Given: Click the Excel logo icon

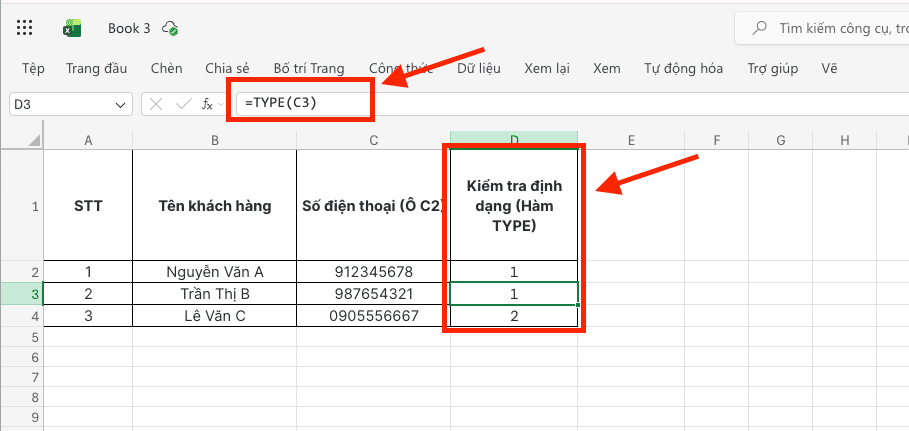Looking at the screenshot, I should [73, 28].
